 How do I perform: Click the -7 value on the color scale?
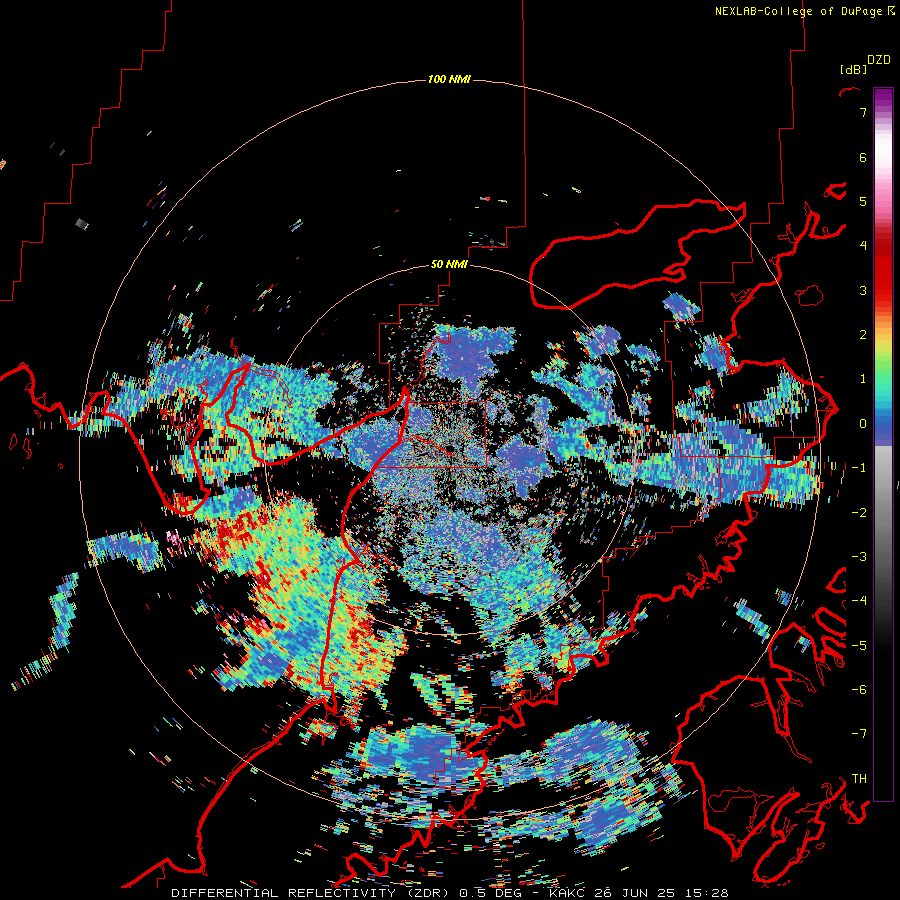(x=859, y=734)
